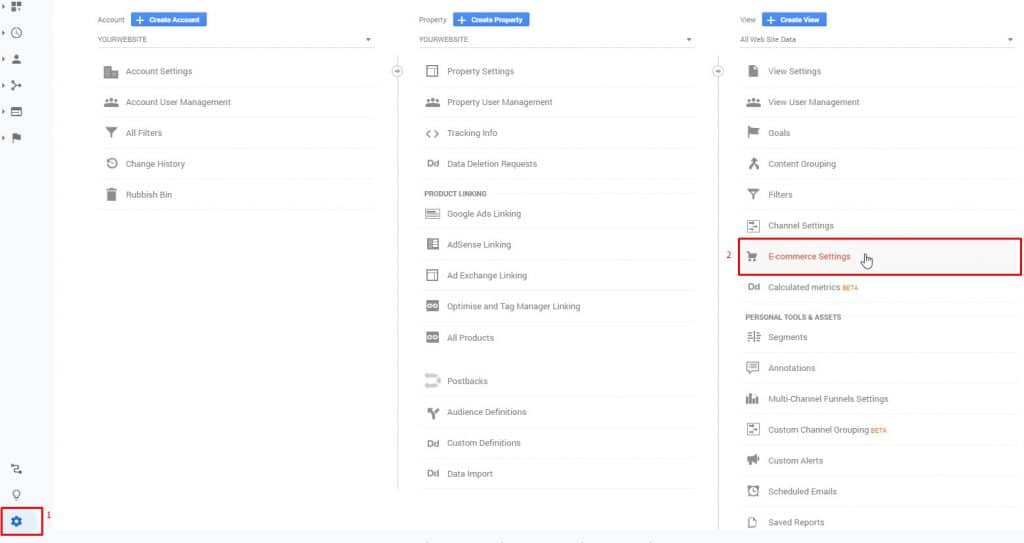
Task: Click the AdSense Linking icon
Action: coord(432,244)
